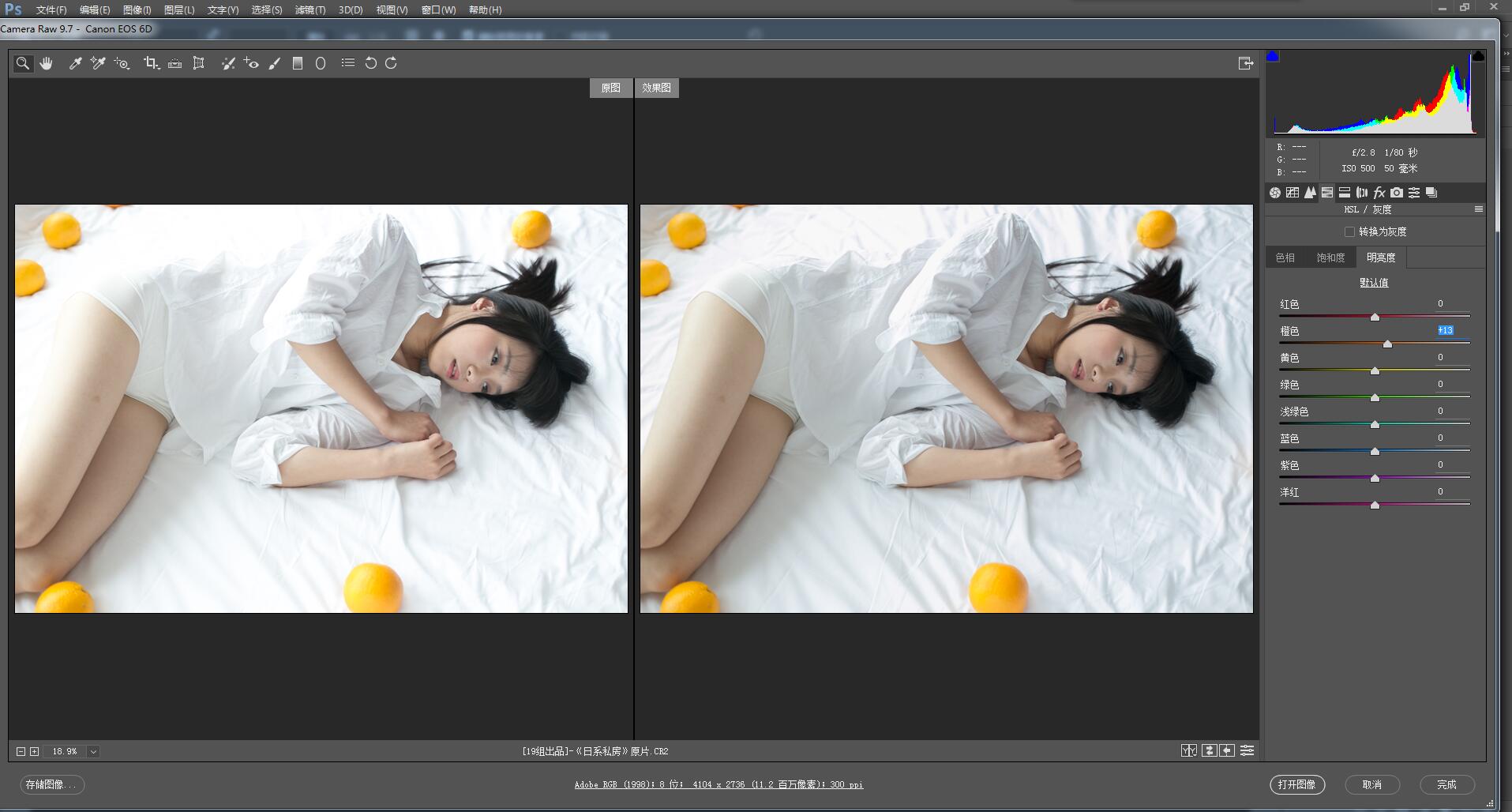Select the Hand tool

click(x=47, y=63)
